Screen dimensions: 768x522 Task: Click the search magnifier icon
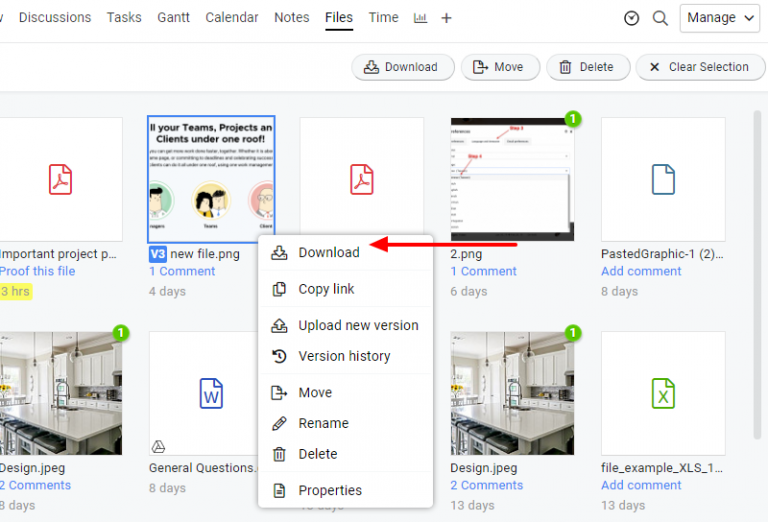(660, 18)
